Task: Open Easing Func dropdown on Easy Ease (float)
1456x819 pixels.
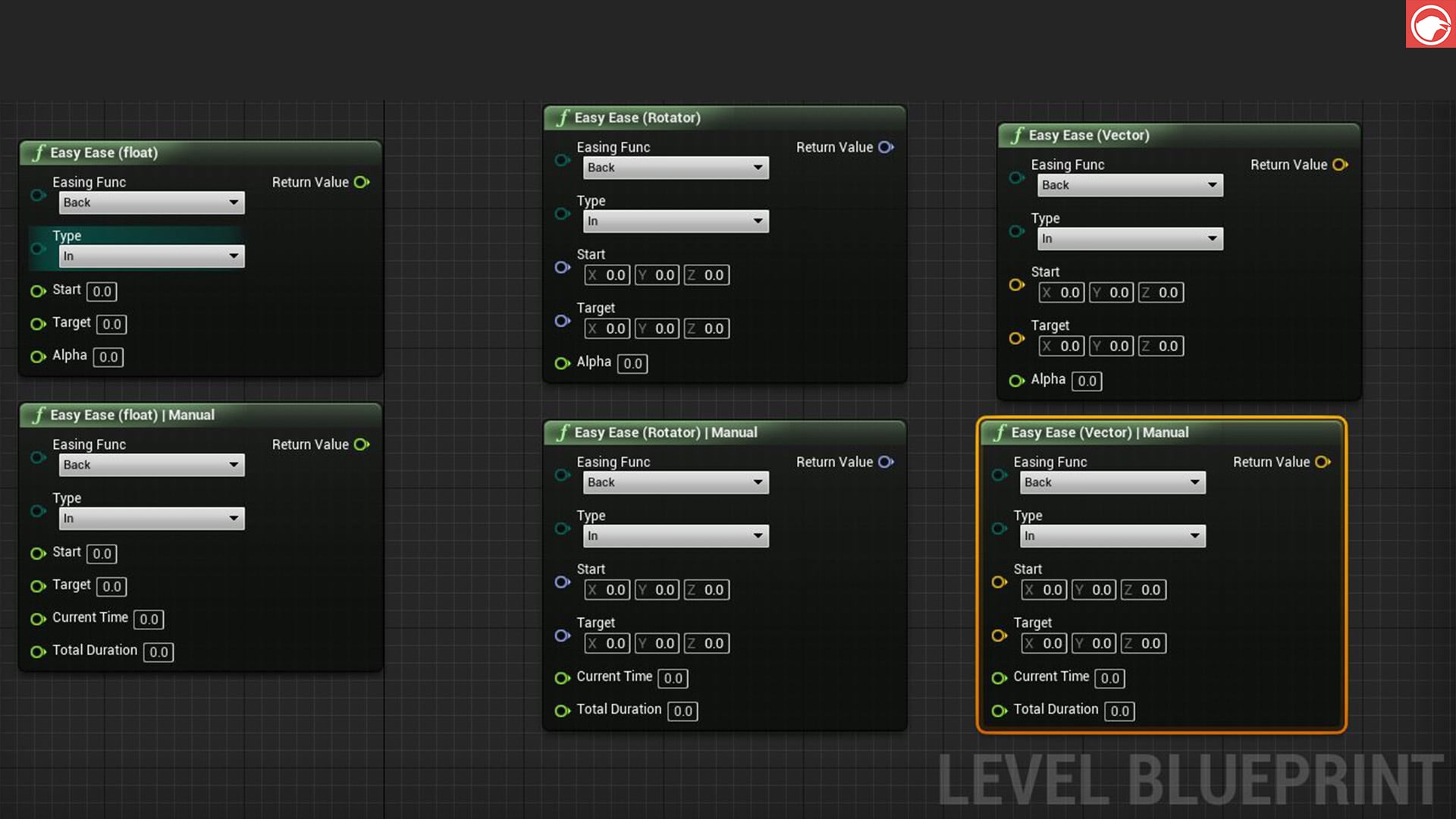Action: point(152,202)
